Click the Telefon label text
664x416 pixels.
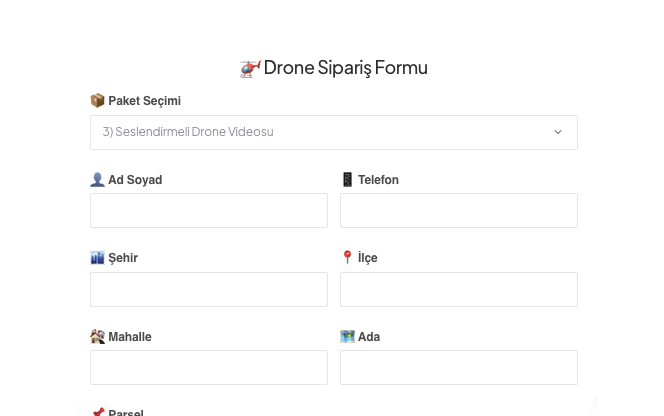pos(378,180)
